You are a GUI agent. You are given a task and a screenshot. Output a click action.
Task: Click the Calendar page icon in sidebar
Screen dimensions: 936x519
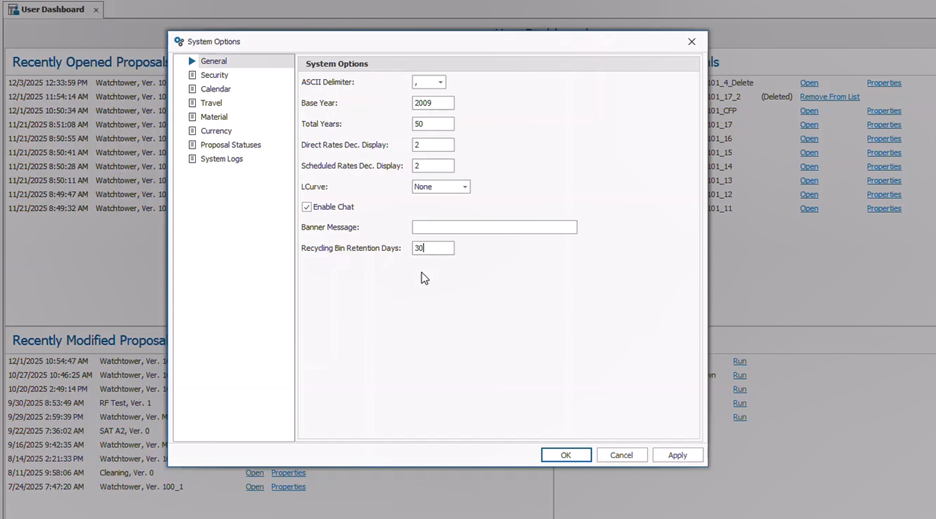[x=192, y=89]
